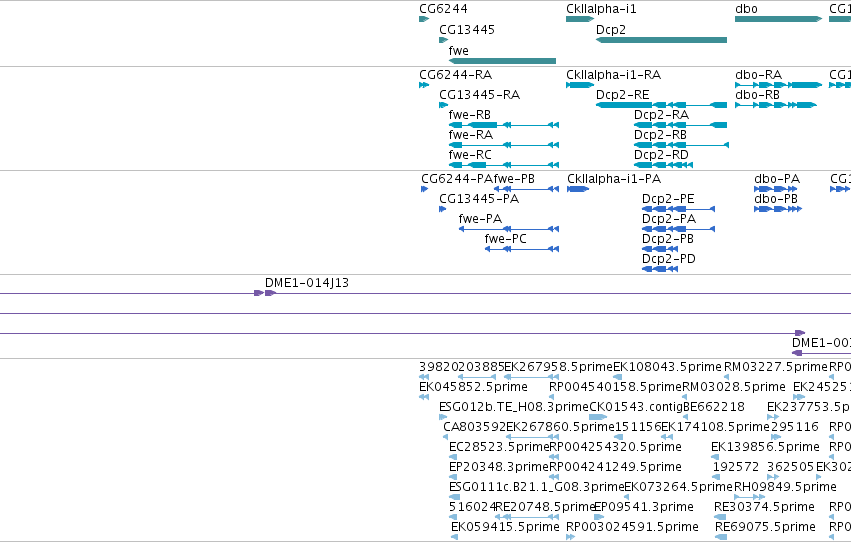Click the CkIIalpha-i1-PA protein feature
The image size is (851, 542).
578,189
